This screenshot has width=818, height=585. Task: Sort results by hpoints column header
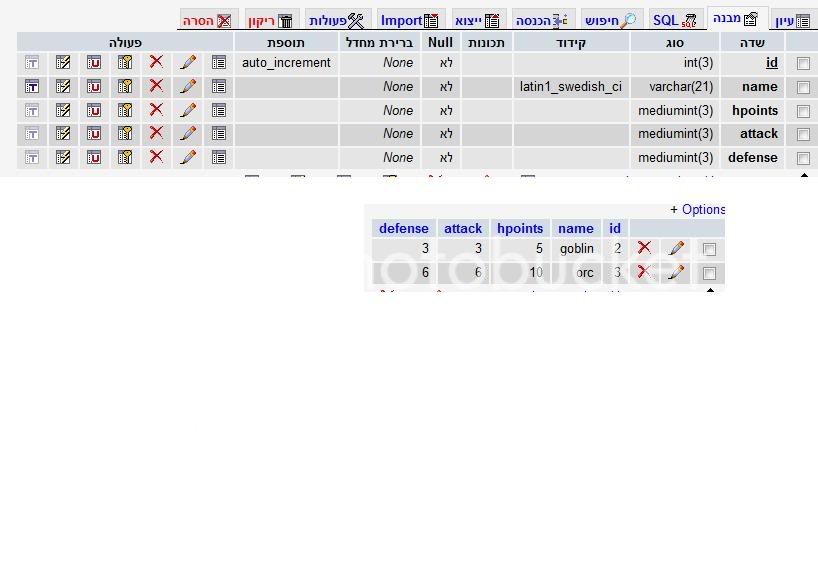coord(520,229)
